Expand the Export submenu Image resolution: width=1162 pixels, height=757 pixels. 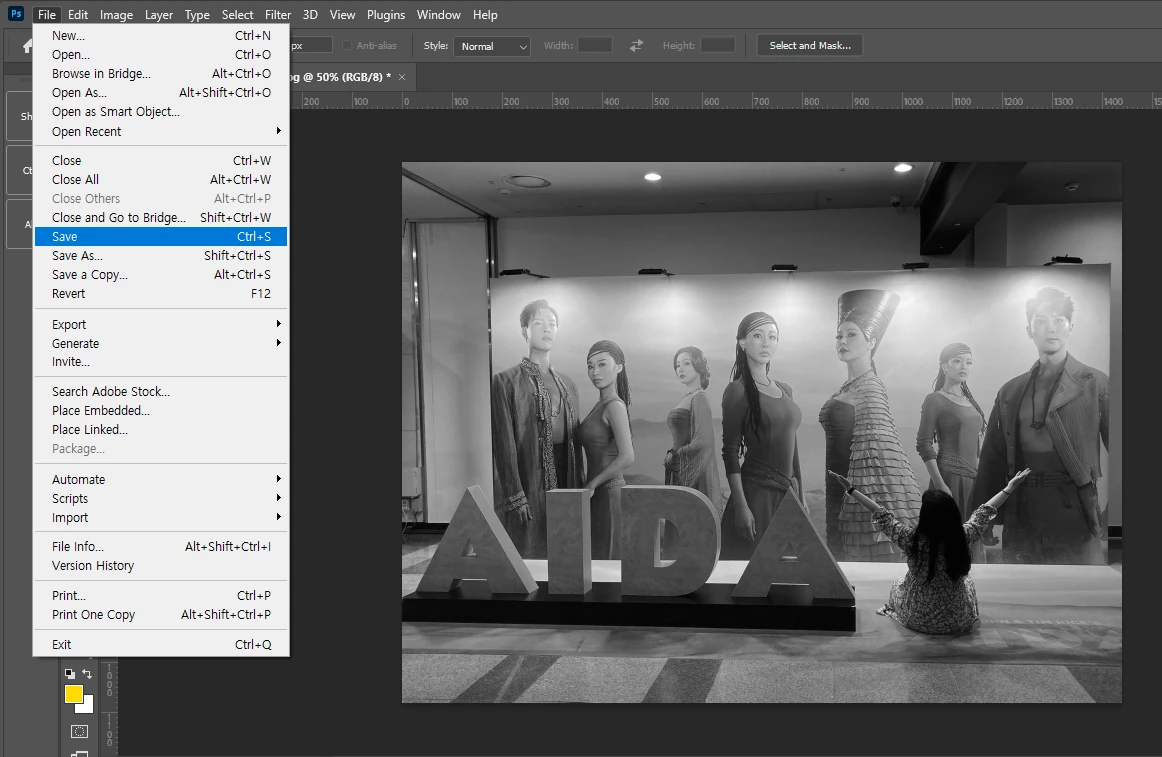click(x=161, y=324)
